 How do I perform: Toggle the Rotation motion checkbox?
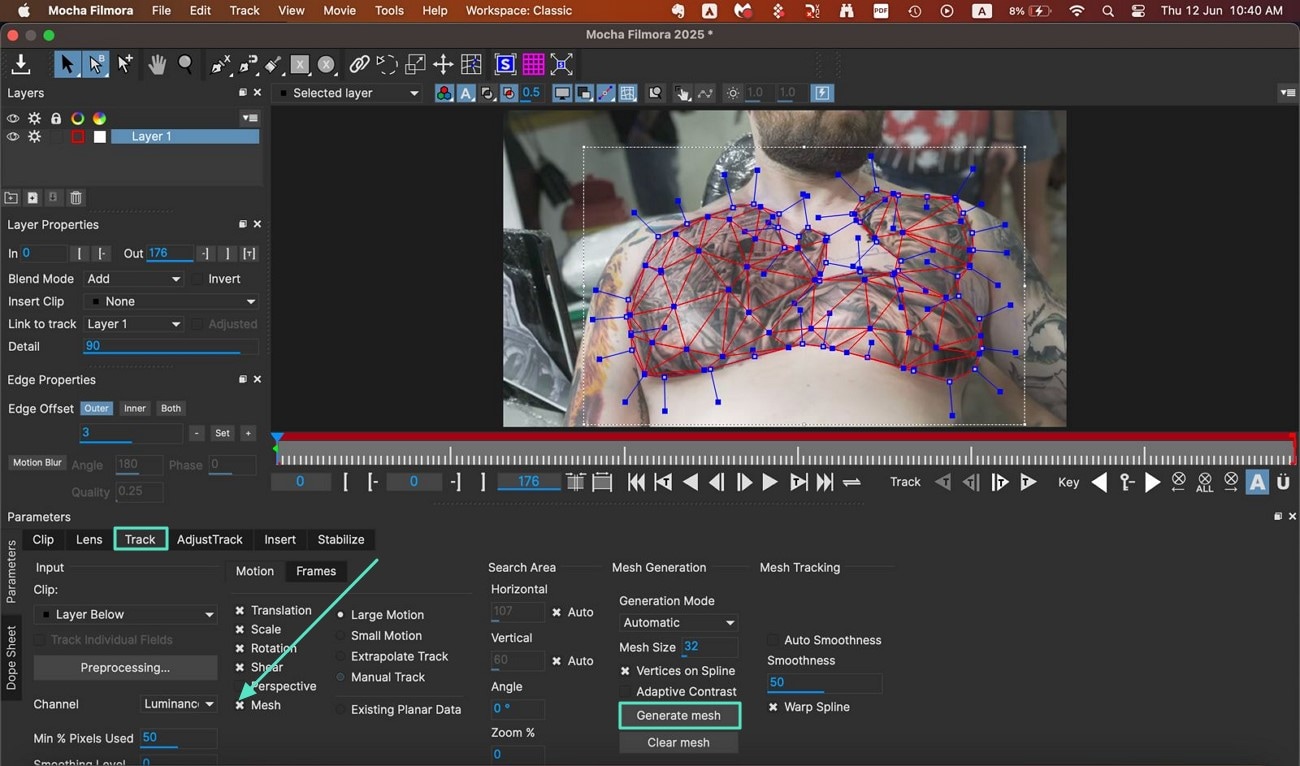point(240,648)
